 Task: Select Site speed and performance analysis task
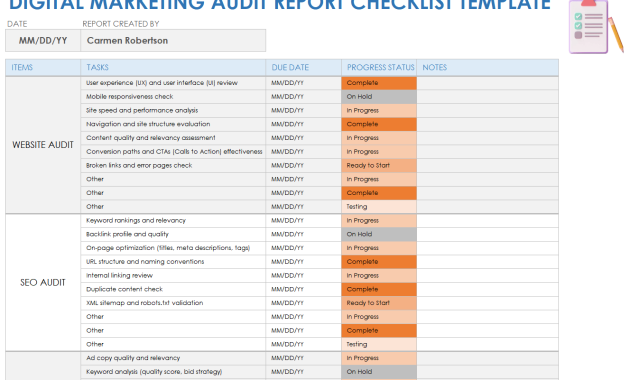coord(173,110)
